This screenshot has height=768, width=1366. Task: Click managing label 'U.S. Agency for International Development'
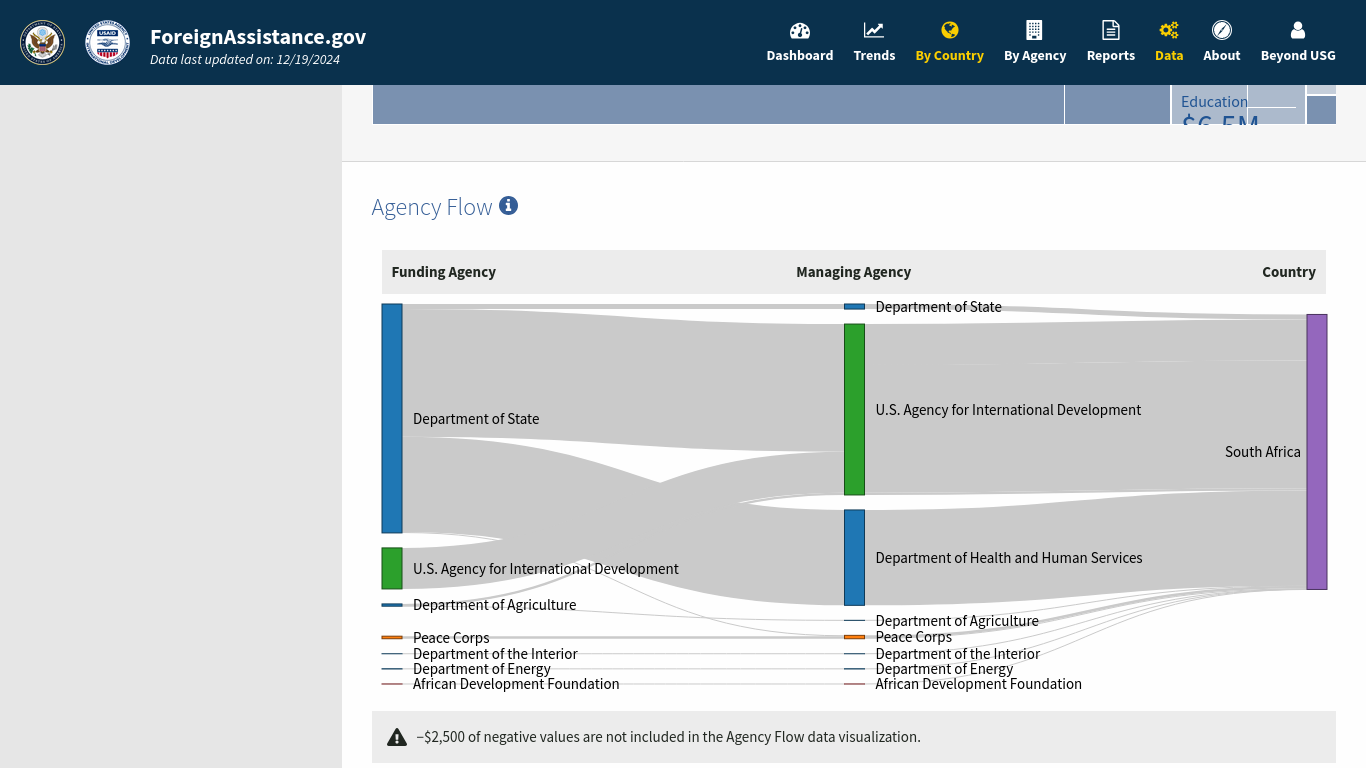(1008, 410)
